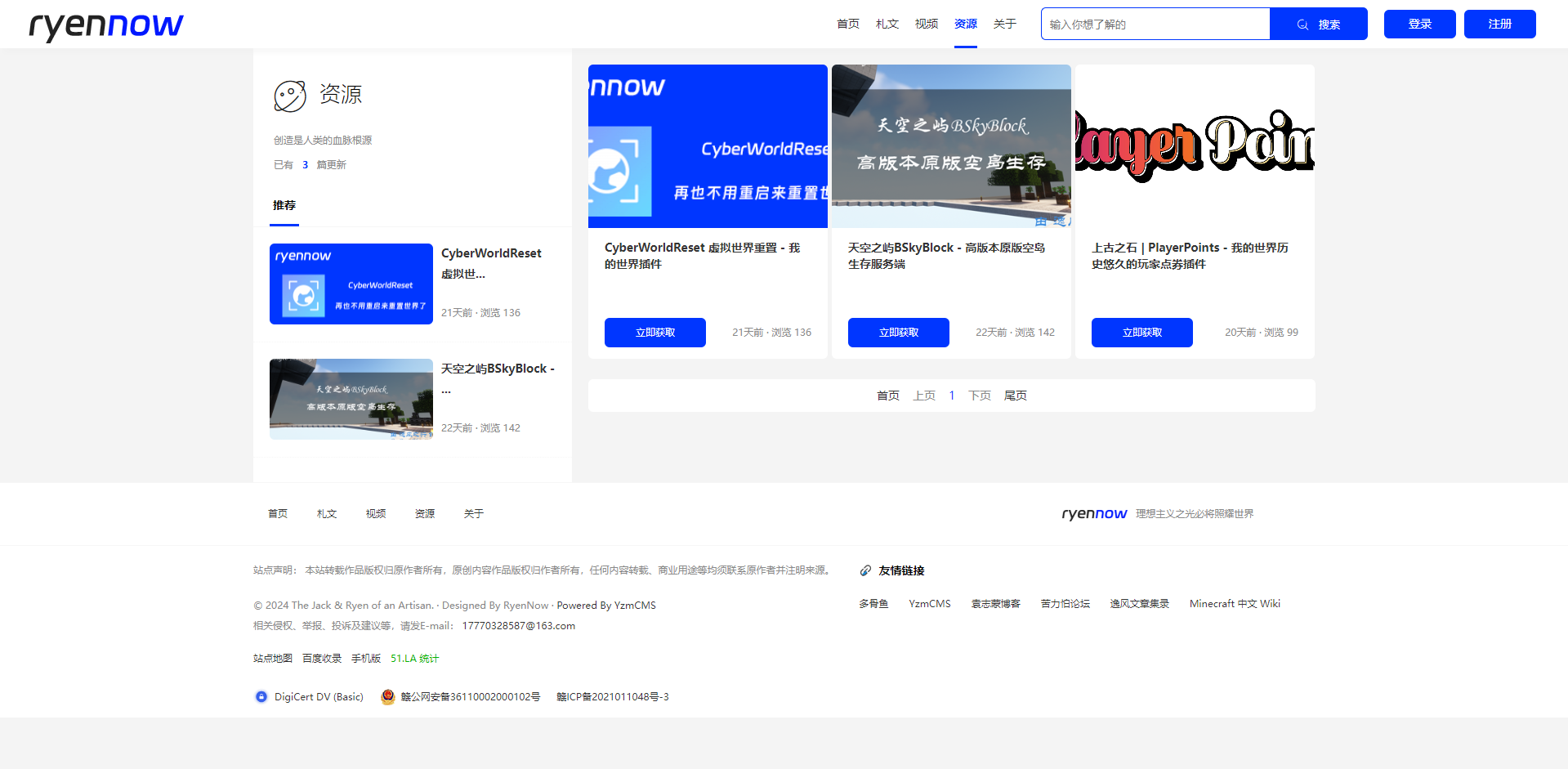The width and height of the screenshot is (1568, 769).
Task: Click the email 17770328587@163.com
Action: pos(519,626)
